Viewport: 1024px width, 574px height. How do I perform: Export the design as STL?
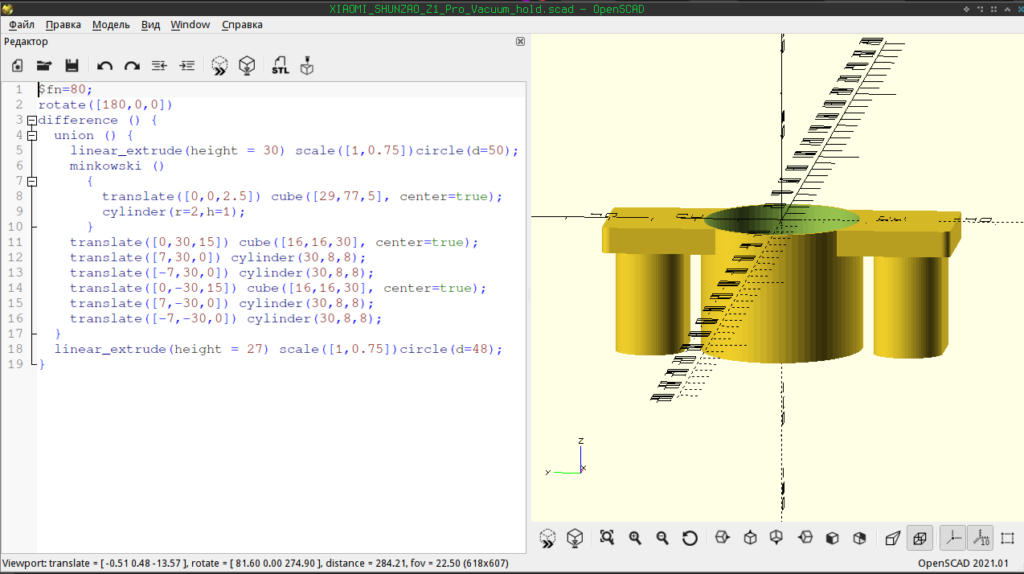pos(280,65)
